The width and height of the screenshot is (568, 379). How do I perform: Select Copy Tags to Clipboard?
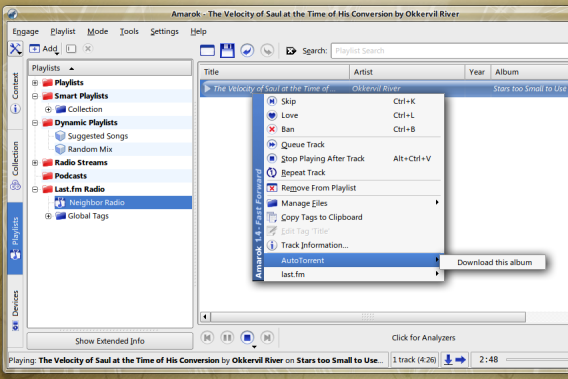(x=354, y=217)
